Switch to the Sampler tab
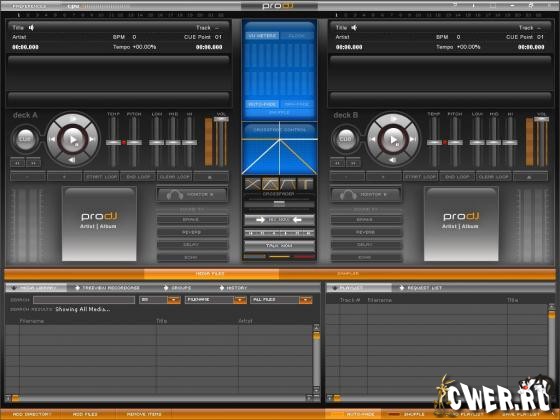This screenshot has width=560, height=420. tap(348, 274)
